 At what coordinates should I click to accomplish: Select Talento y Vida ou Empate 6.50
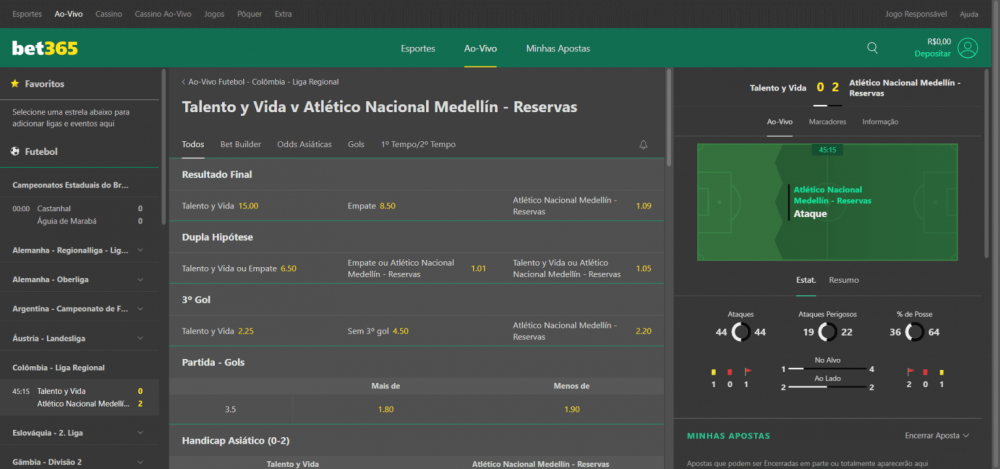[x=251, y=269]
